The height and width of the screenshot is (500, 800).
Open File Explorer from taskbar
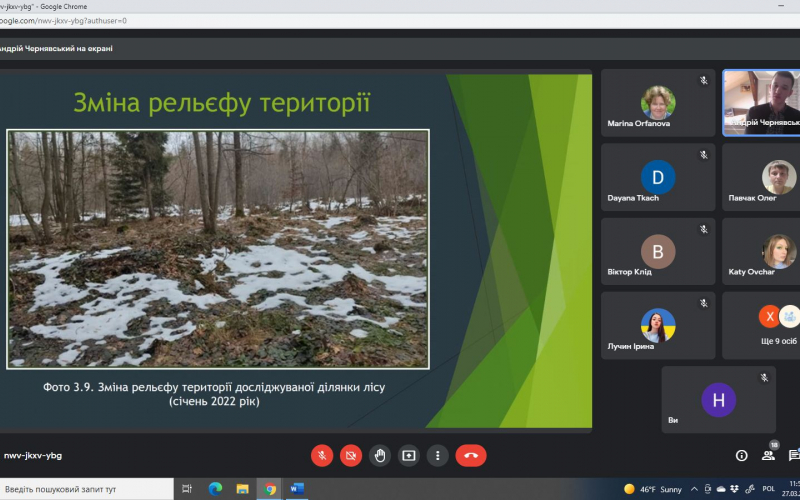(x=242, y=489)
